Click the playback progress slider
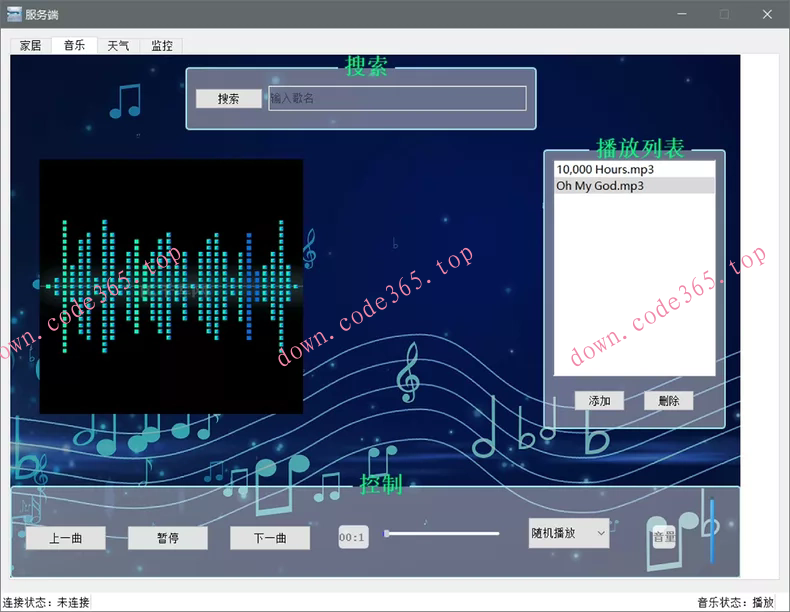The height and width of the screenshot is (612, 790). [441, 533]
